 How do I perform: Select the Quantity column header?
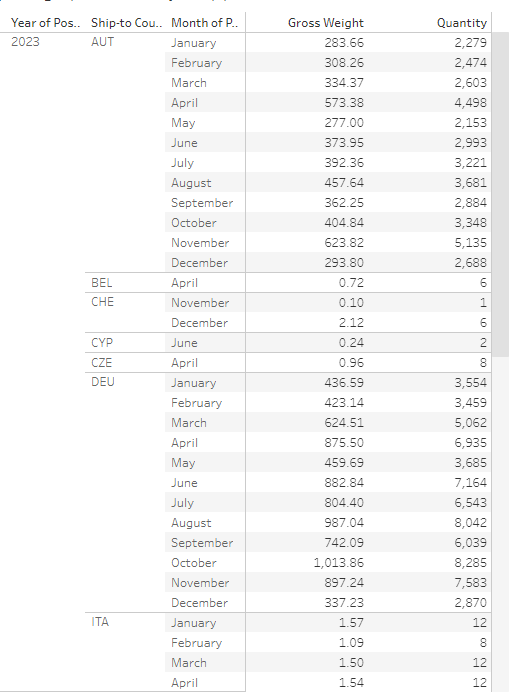point(462,23)
